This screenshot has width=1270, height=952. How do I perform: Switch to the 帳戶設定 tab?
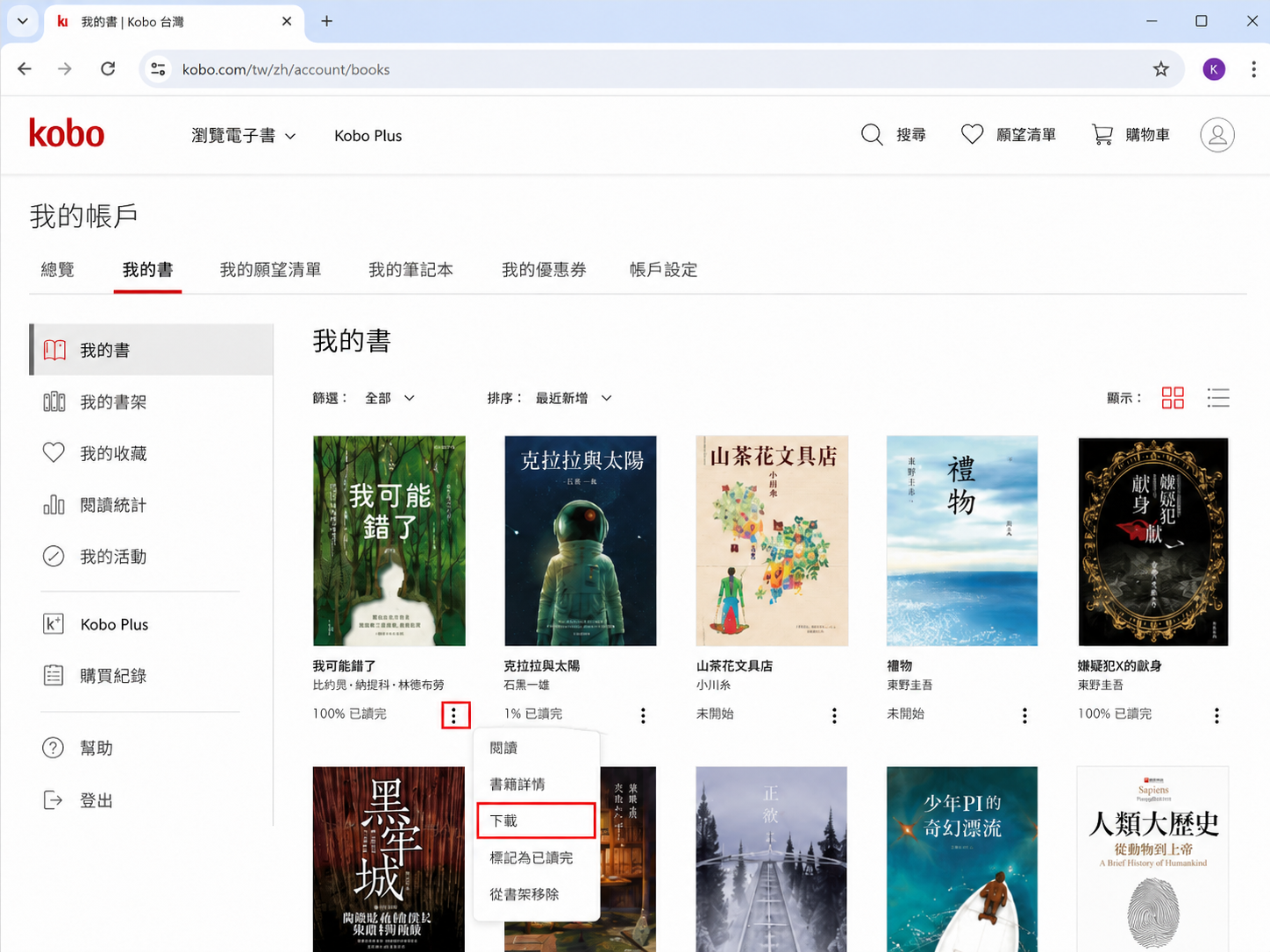pyautogui.click(x=663, y=269)
